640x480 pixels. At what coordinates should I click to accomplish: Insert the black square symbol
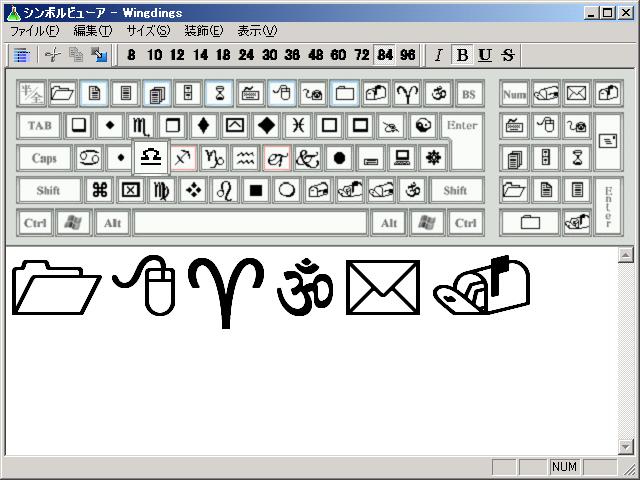point(256,190)
